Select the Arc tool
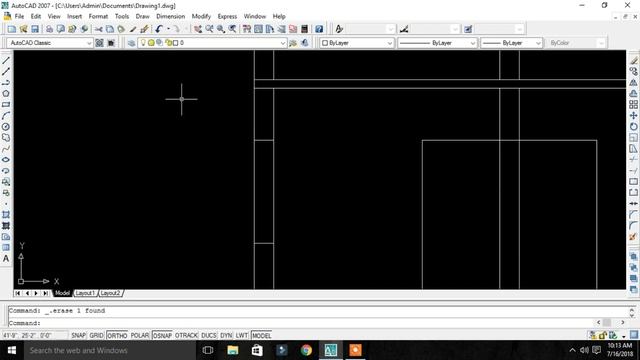The image size is (640, 360). pyautogui.click(x=6, y=116)
